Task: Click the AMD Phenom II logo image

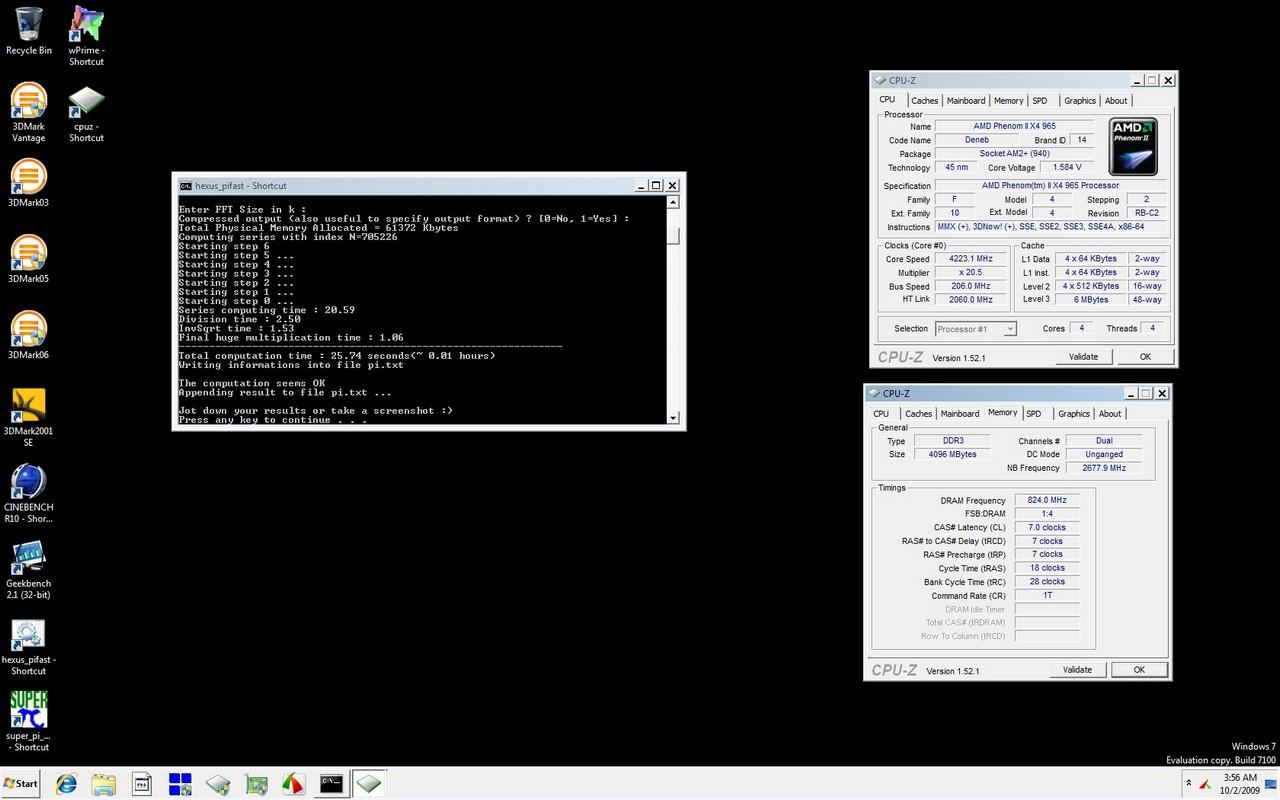Action: point(1134,145)
